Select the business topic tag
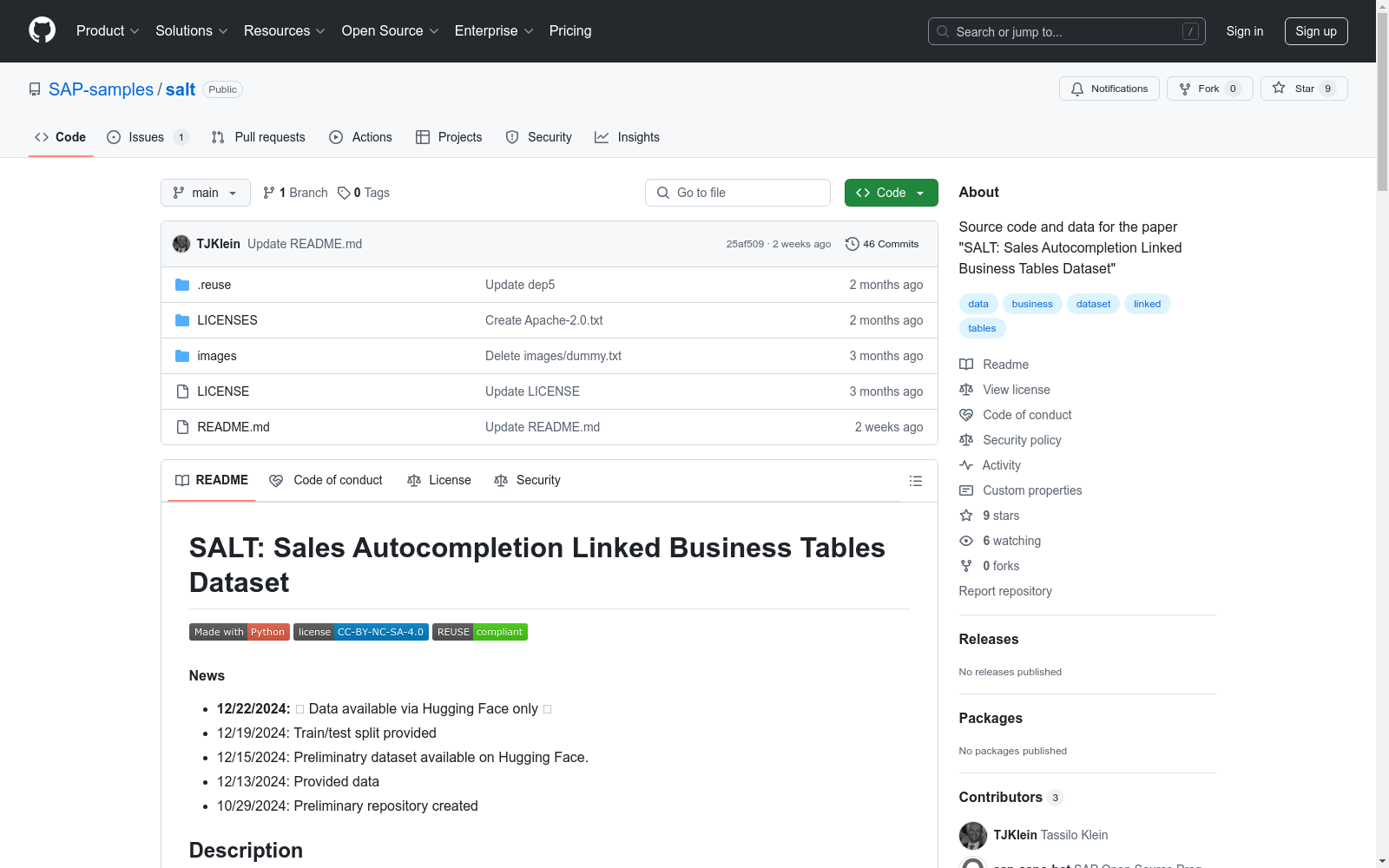 click(x=1032, y=304)
